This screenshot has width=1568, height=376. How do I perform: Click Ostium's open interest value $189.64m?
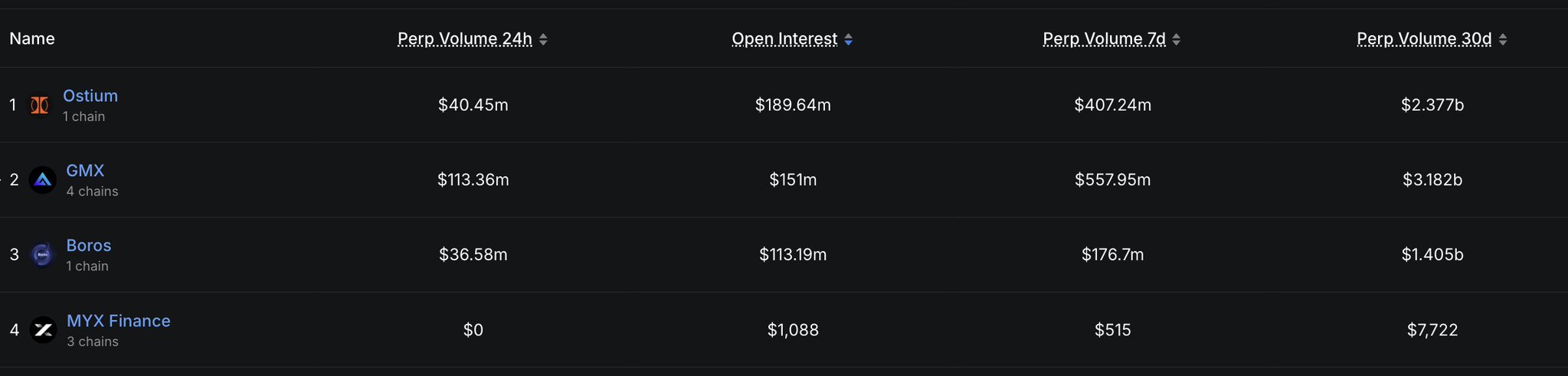(793, 105)
